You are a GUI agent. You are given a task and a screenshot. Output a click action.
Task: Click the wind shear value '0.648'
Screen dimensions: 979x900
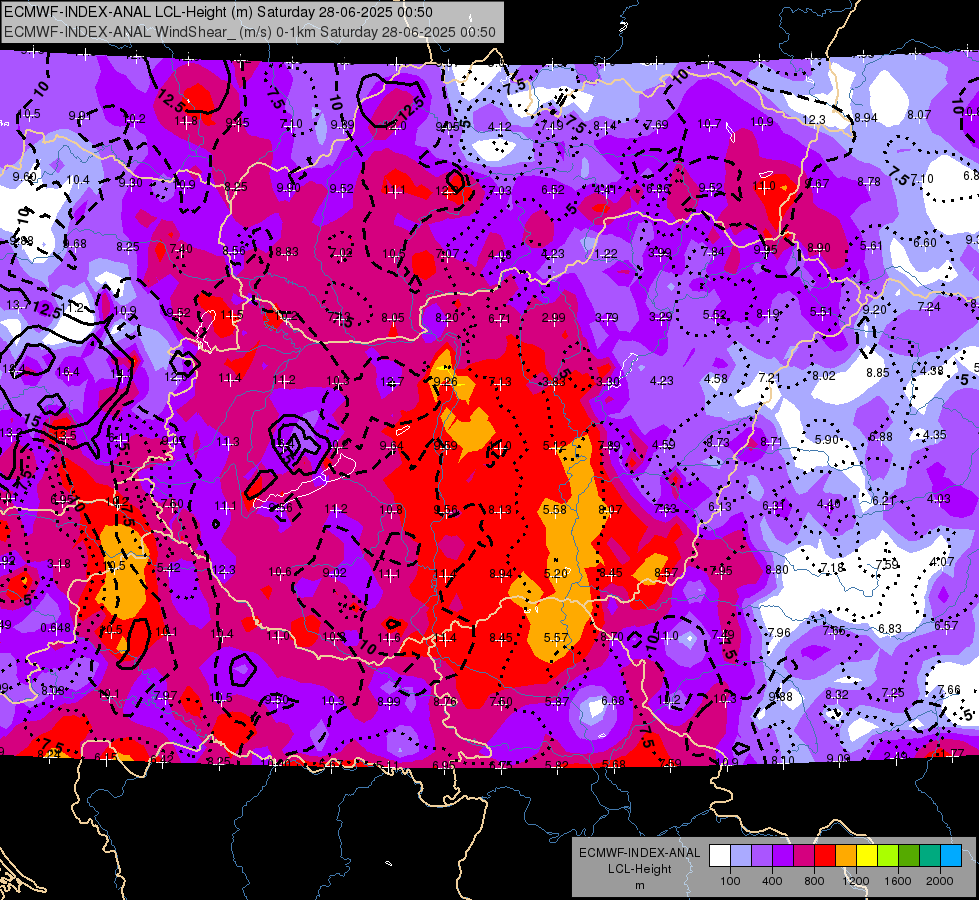(56, 628)
